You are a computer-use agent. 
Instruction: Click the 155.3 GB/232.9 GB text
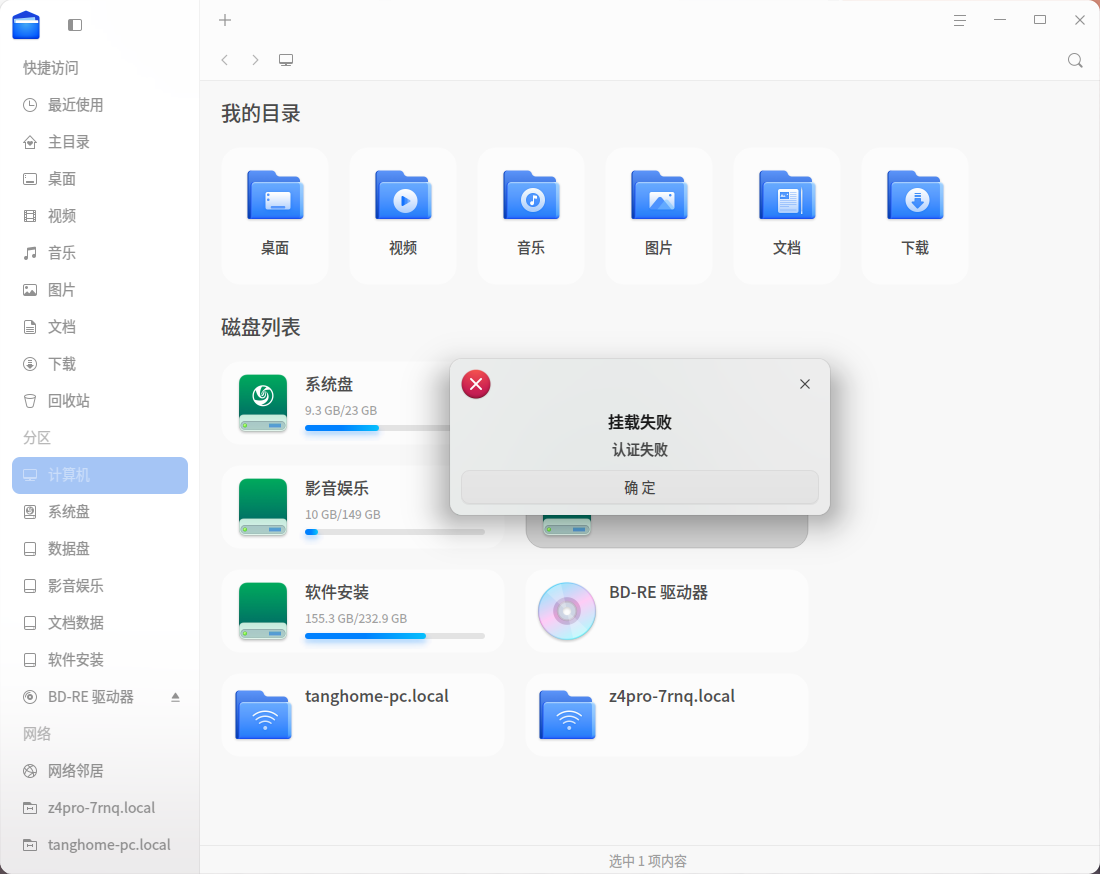[x=356, y=619]
